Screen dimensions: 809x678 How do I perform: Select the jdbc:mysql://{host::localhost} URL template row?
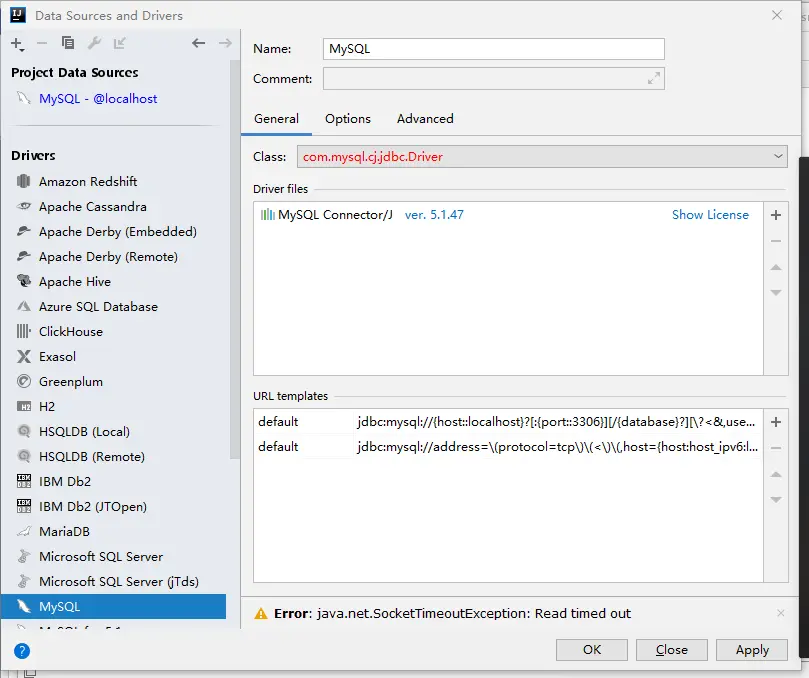click(x=508, y=422)
